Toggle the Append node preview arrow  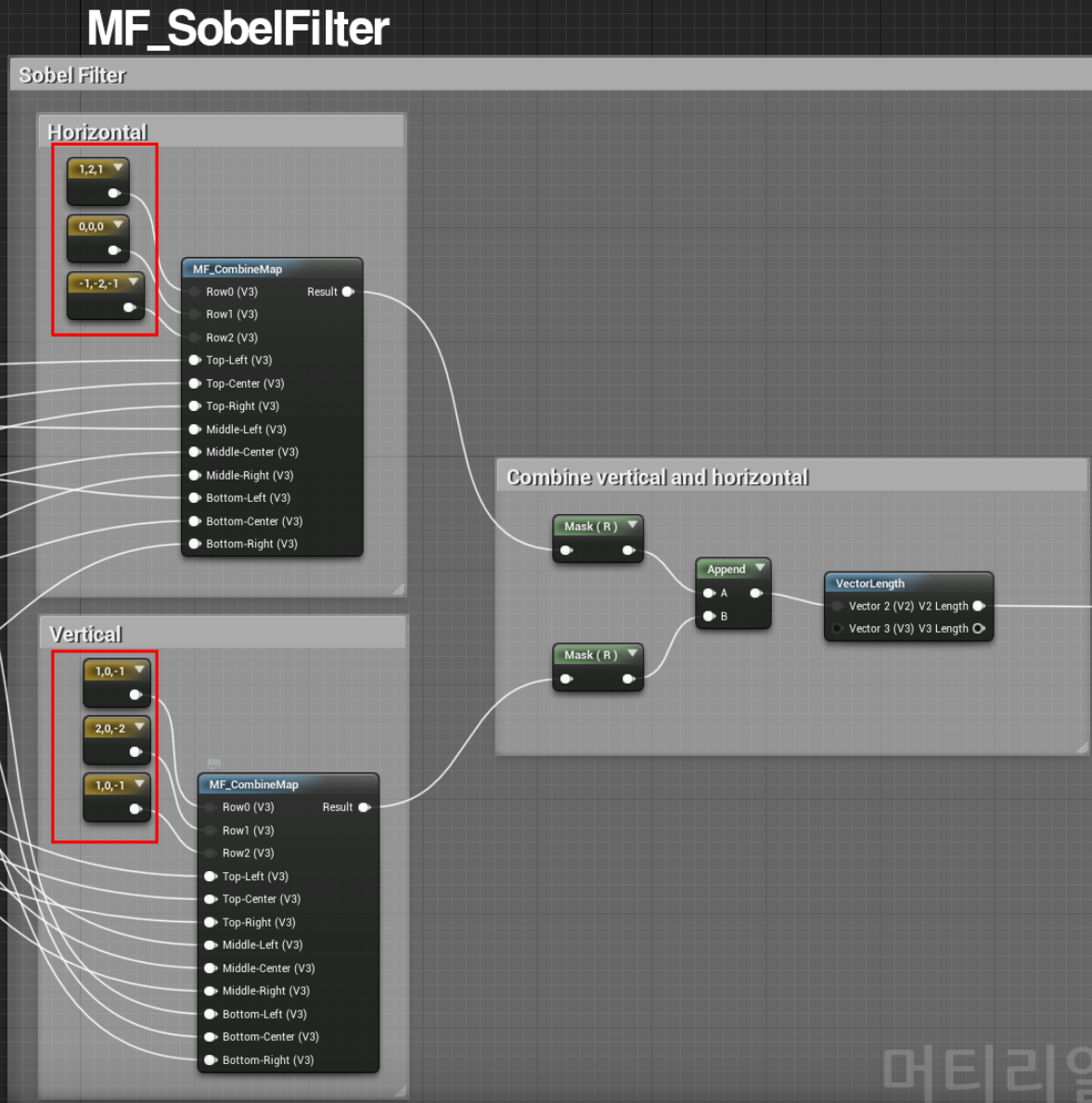pyautogui.click(x=760, y=568)
